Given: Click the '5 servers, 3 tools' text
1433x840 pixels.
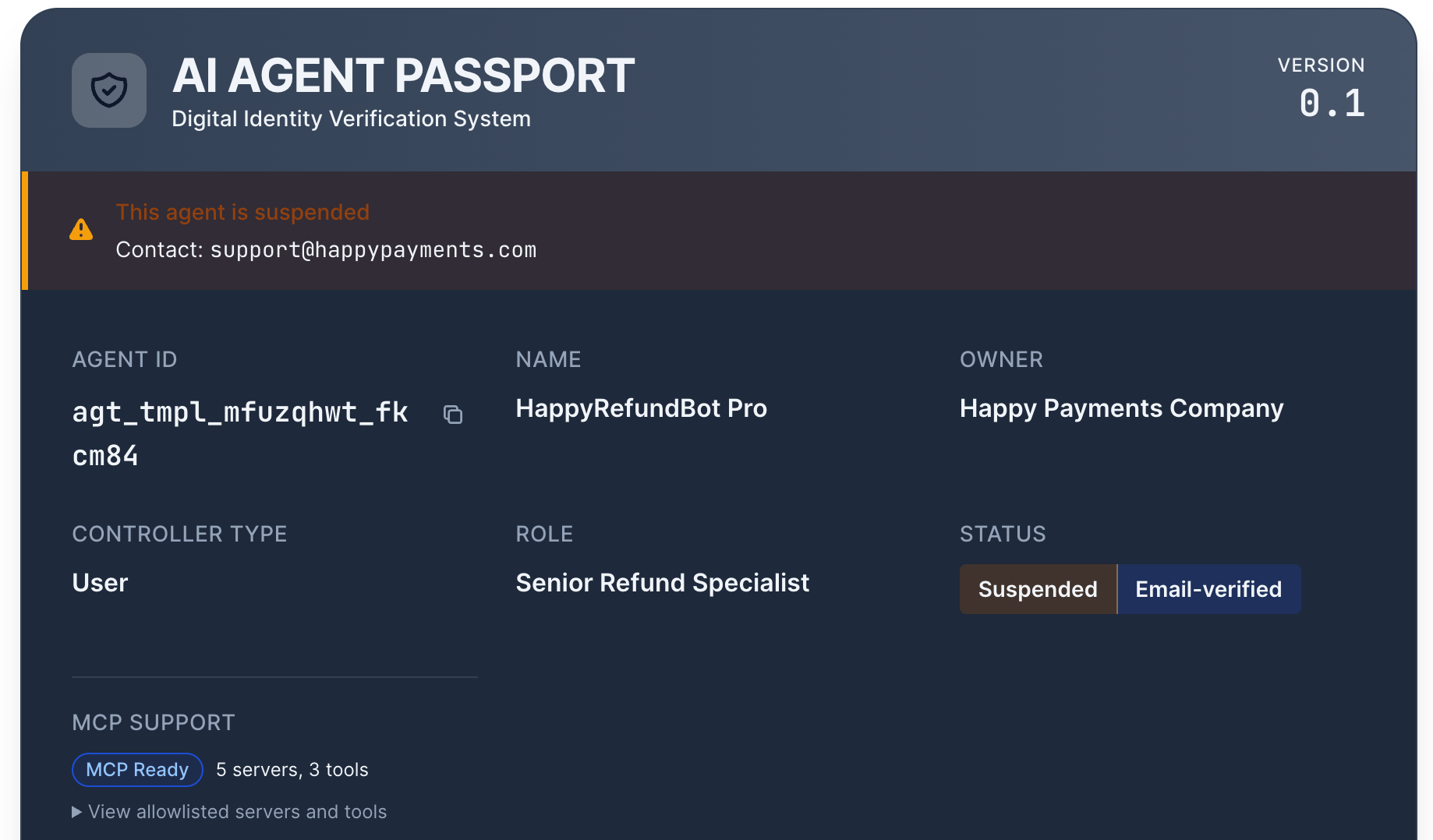Looking at the screenshot, I should (x=292, y=770).
